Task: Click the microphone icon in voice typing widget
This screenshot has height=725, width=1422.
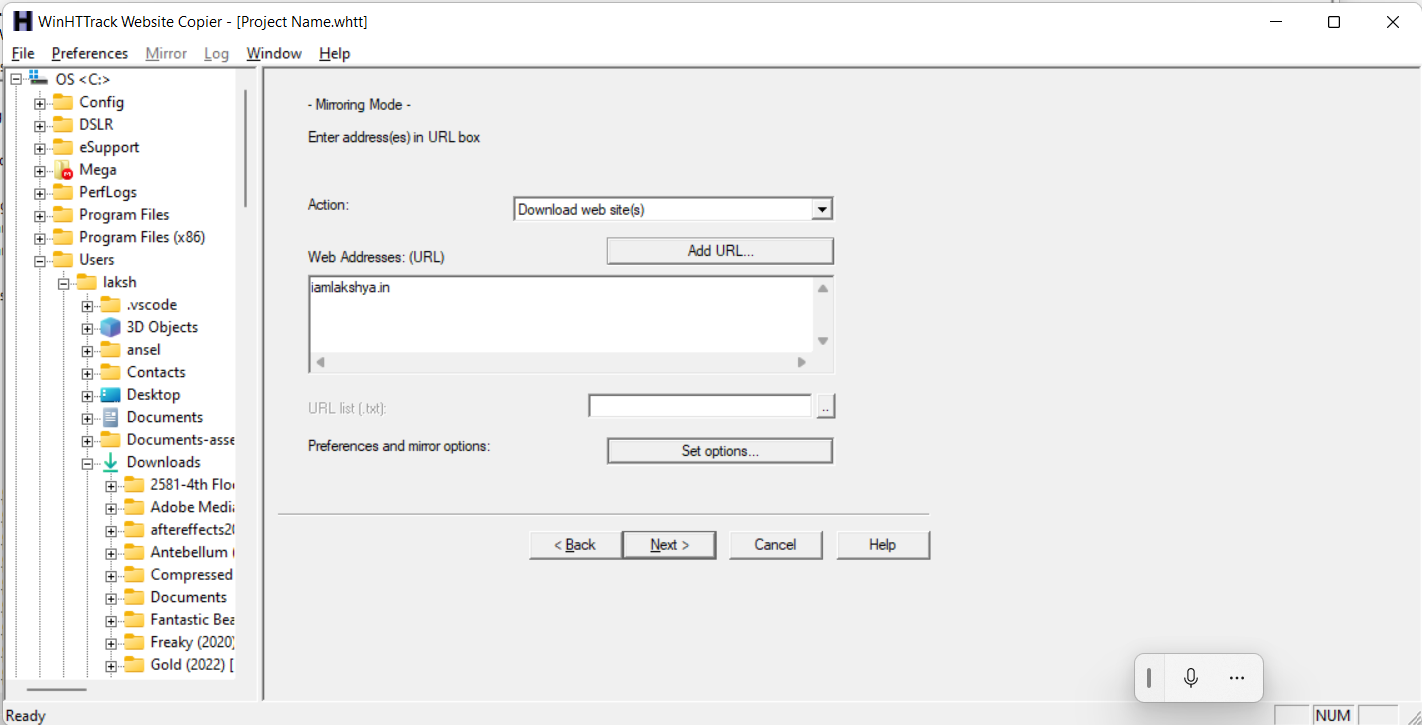Action: (x=1191, y=678)
